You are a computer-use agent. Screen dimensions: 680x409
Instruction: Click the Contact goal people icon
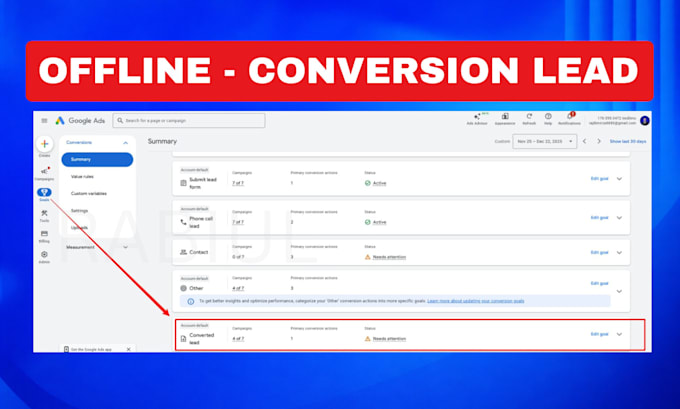183,252
